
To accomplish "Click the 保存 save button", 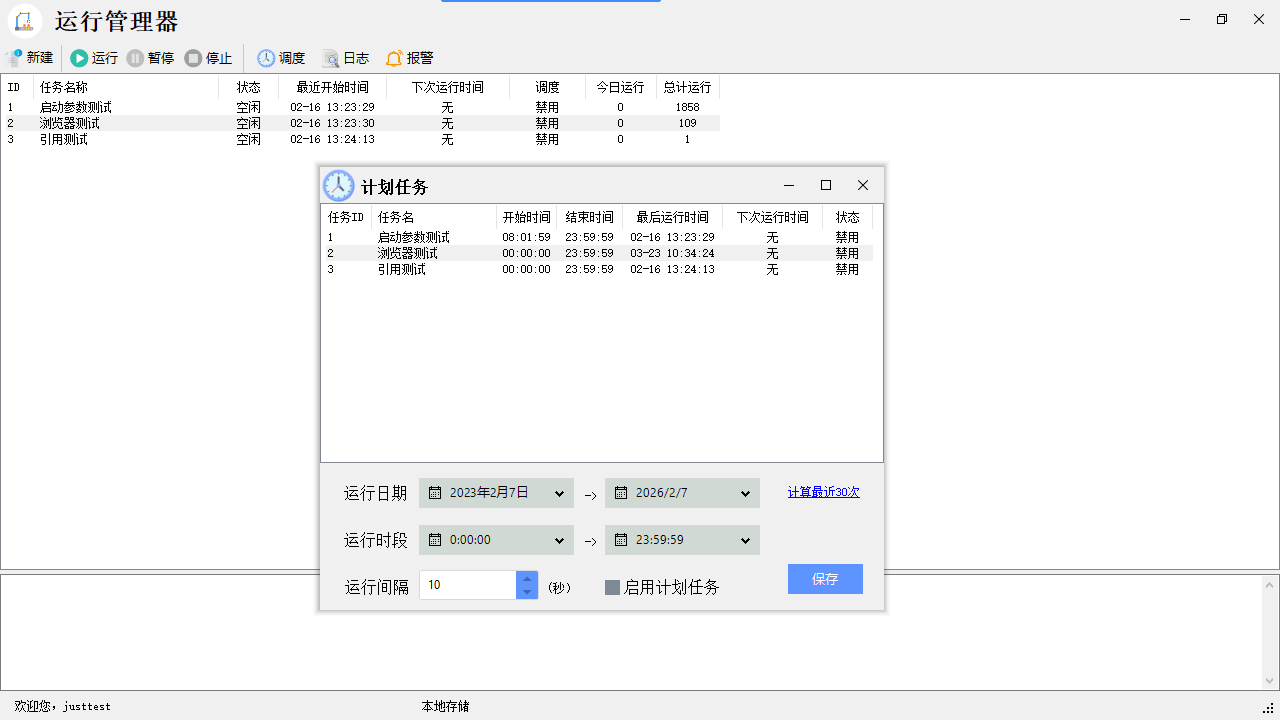I will 825,579.
